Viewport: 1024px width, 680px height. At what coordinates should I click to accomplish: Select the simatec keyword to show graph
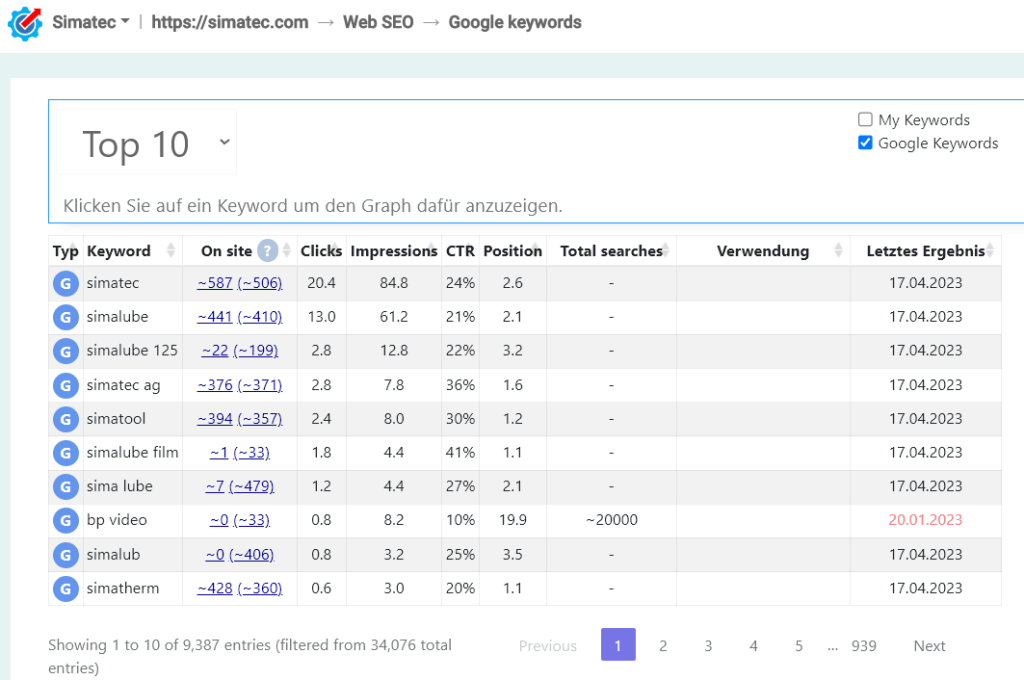point(113,283)
